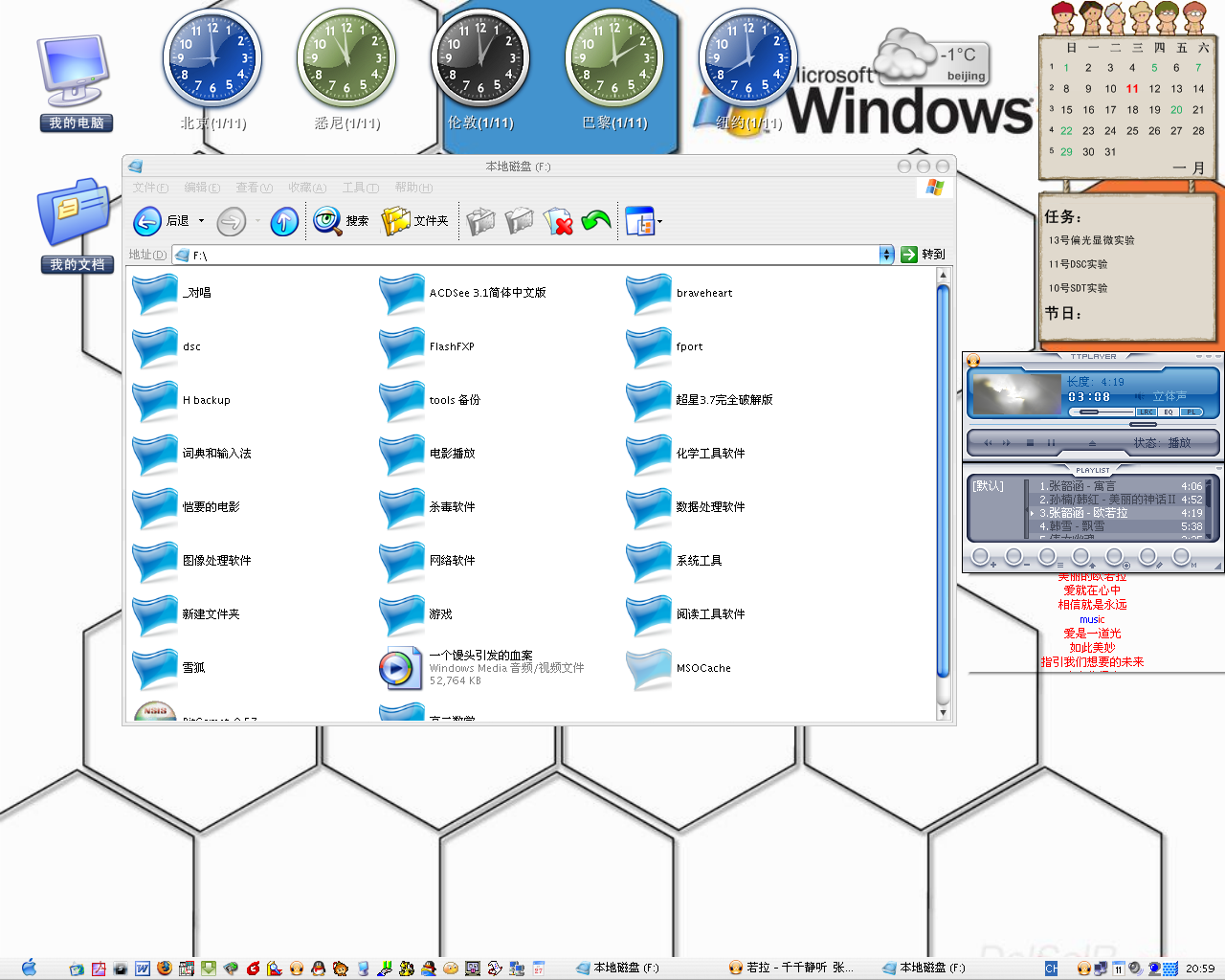Select the ACDSee 3.1简体中文版 folder
This screenshot has width=1225, height=980.
click(x=462, y=294)
